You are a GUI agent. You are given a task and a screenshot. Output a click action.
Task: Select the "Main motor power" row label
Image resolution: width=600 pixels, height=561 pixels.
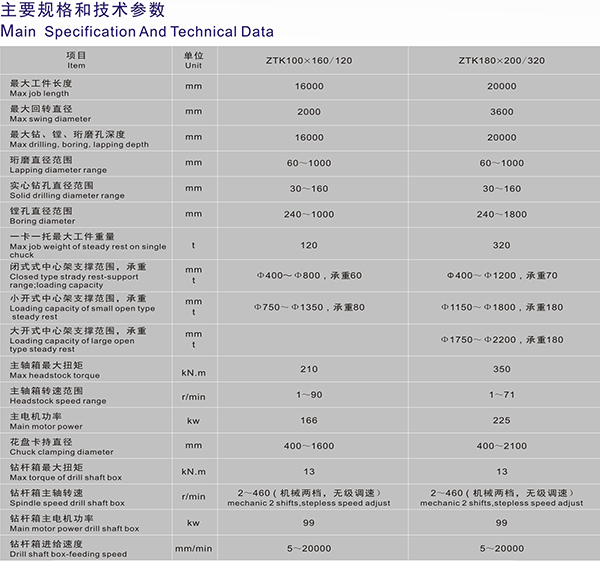coord(45,421)
